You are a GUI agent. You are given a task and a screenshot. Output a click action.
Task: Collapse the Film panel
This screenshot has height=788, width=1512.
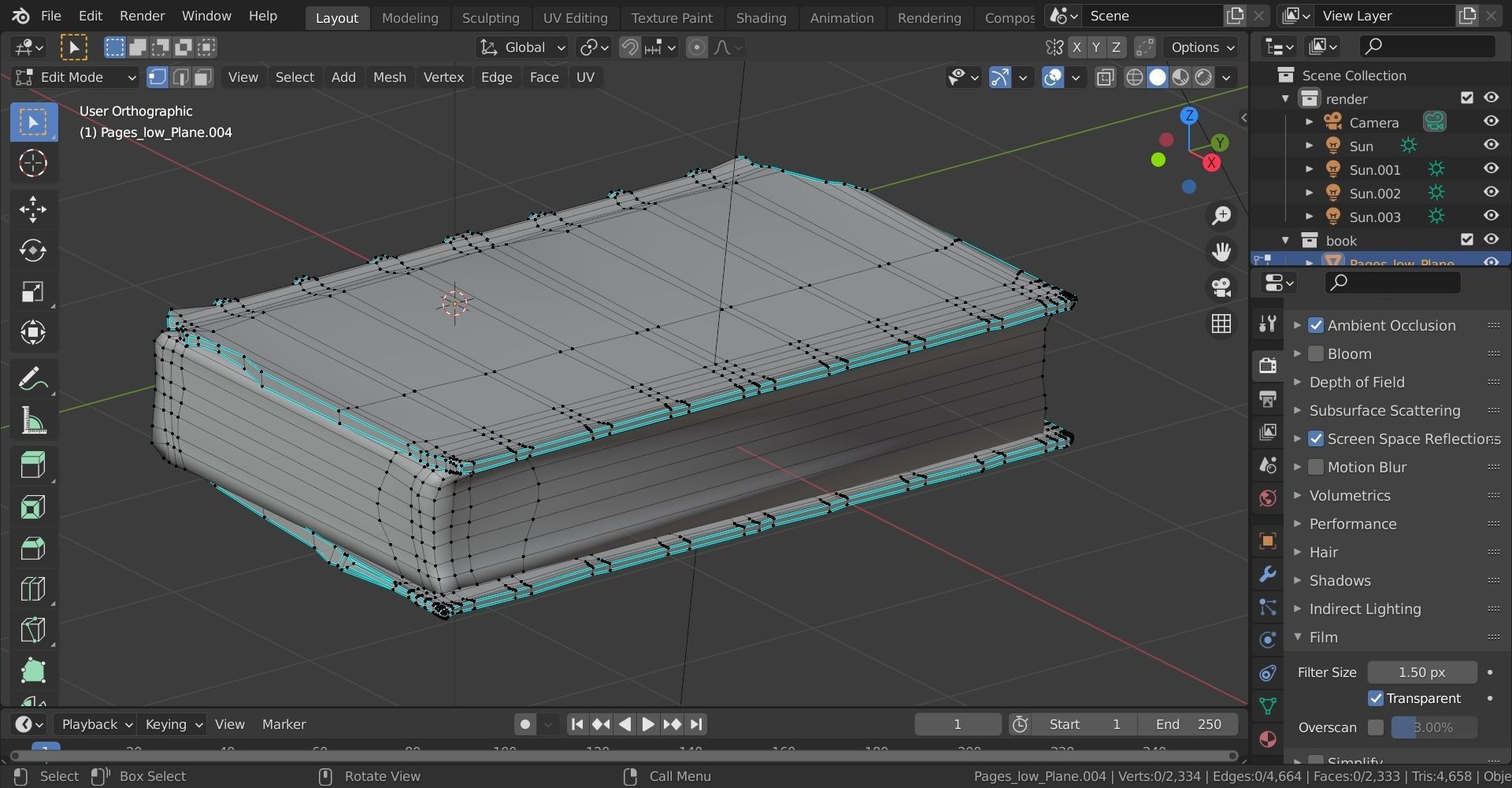click(1297, 637)
